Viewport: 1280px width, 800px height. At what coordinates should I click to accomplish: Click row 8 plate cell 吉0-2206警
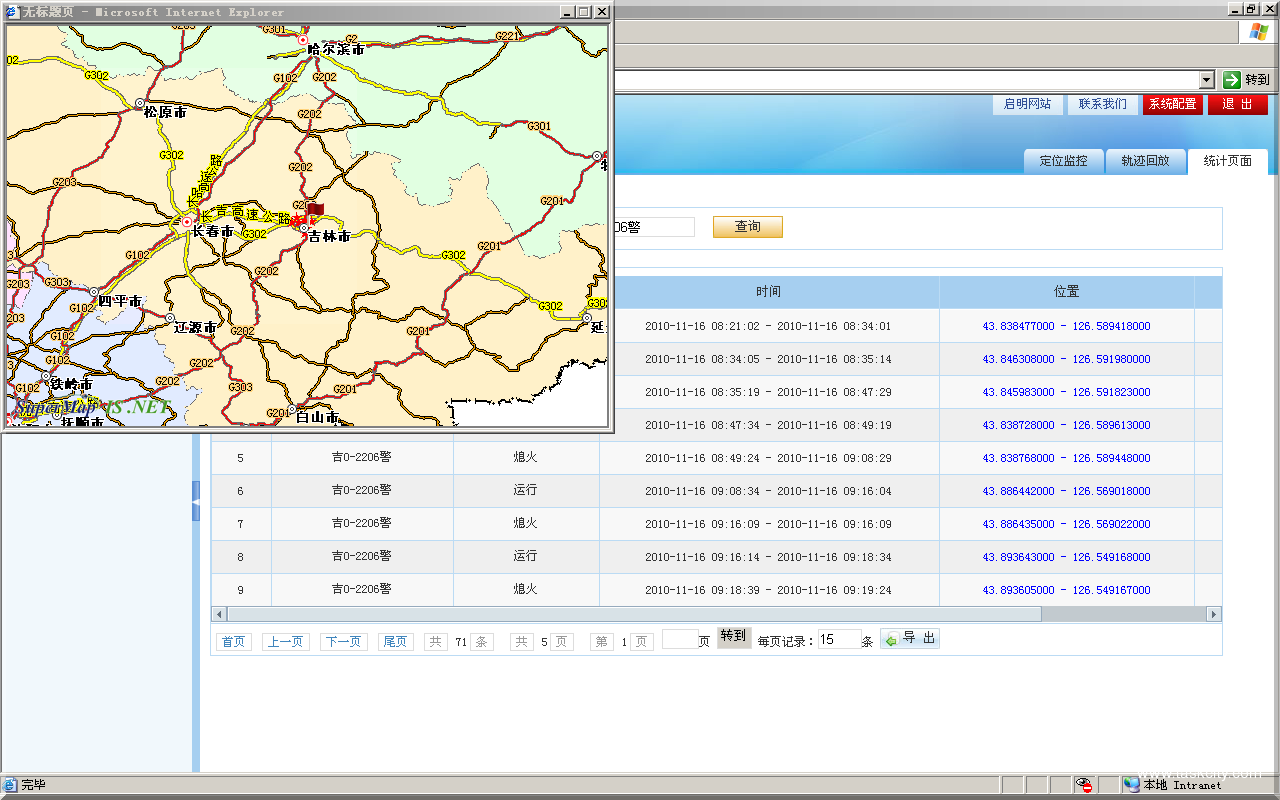click(x=362, y=556)
